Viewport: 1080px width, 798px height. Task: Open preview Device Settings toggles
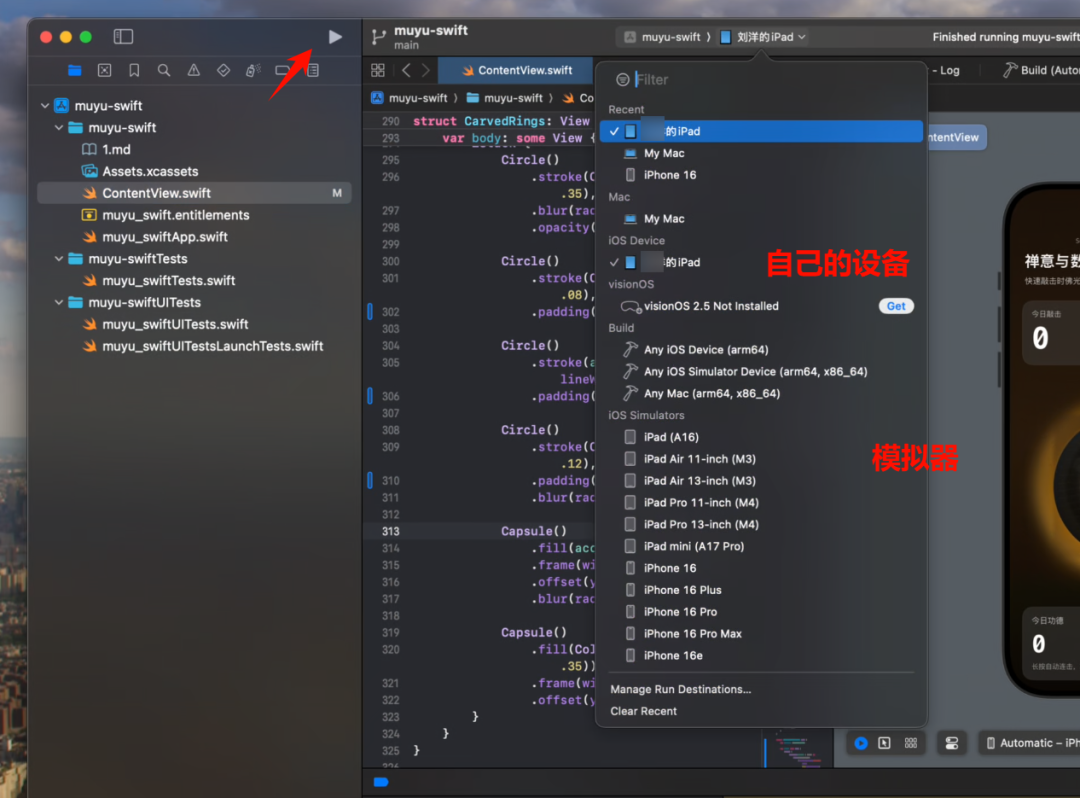952,743
